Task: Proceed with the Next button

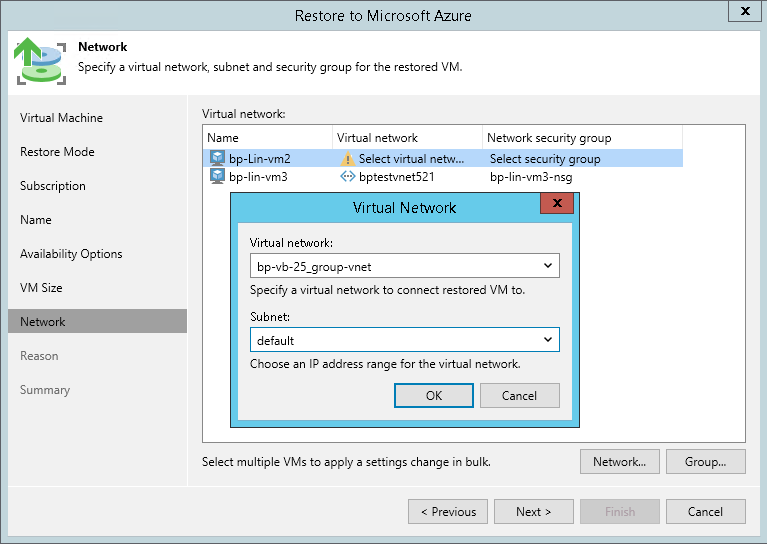Action: pyautogui.click(x=534, y=512)
